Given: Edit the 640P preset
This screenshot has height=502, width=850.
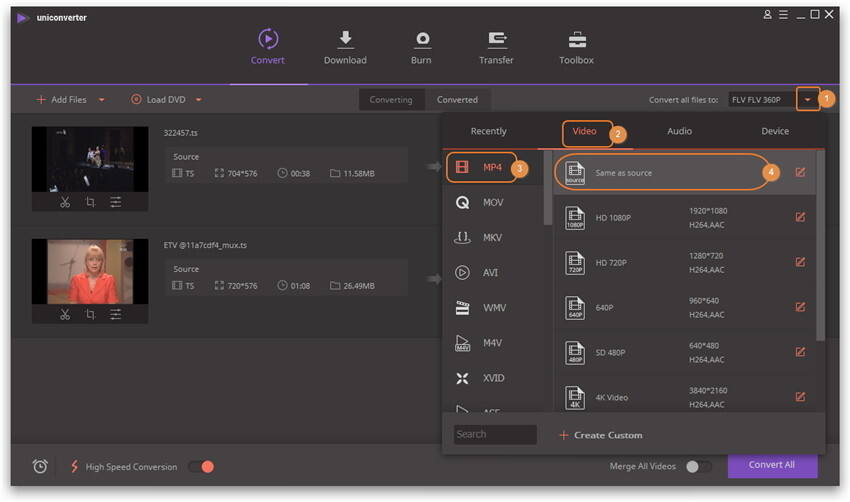Looking at the screenshot, I should [x=800, y=307].
